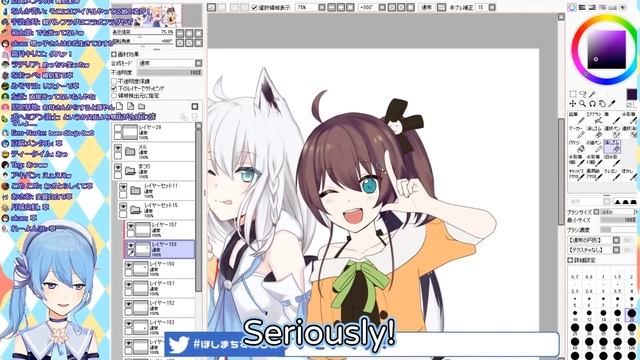The width and height of the screenshot is (640, 360).
Task: Select the eyedropper color picker tool
Action: point(612,104)
